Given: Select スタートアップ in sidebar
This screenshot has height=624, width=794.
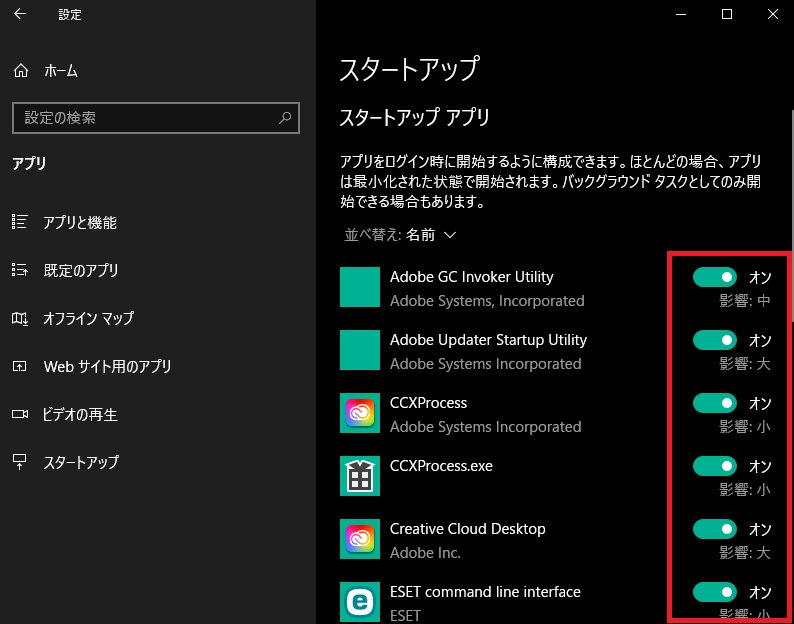Looking at the screenshot, I should (81, 462).
